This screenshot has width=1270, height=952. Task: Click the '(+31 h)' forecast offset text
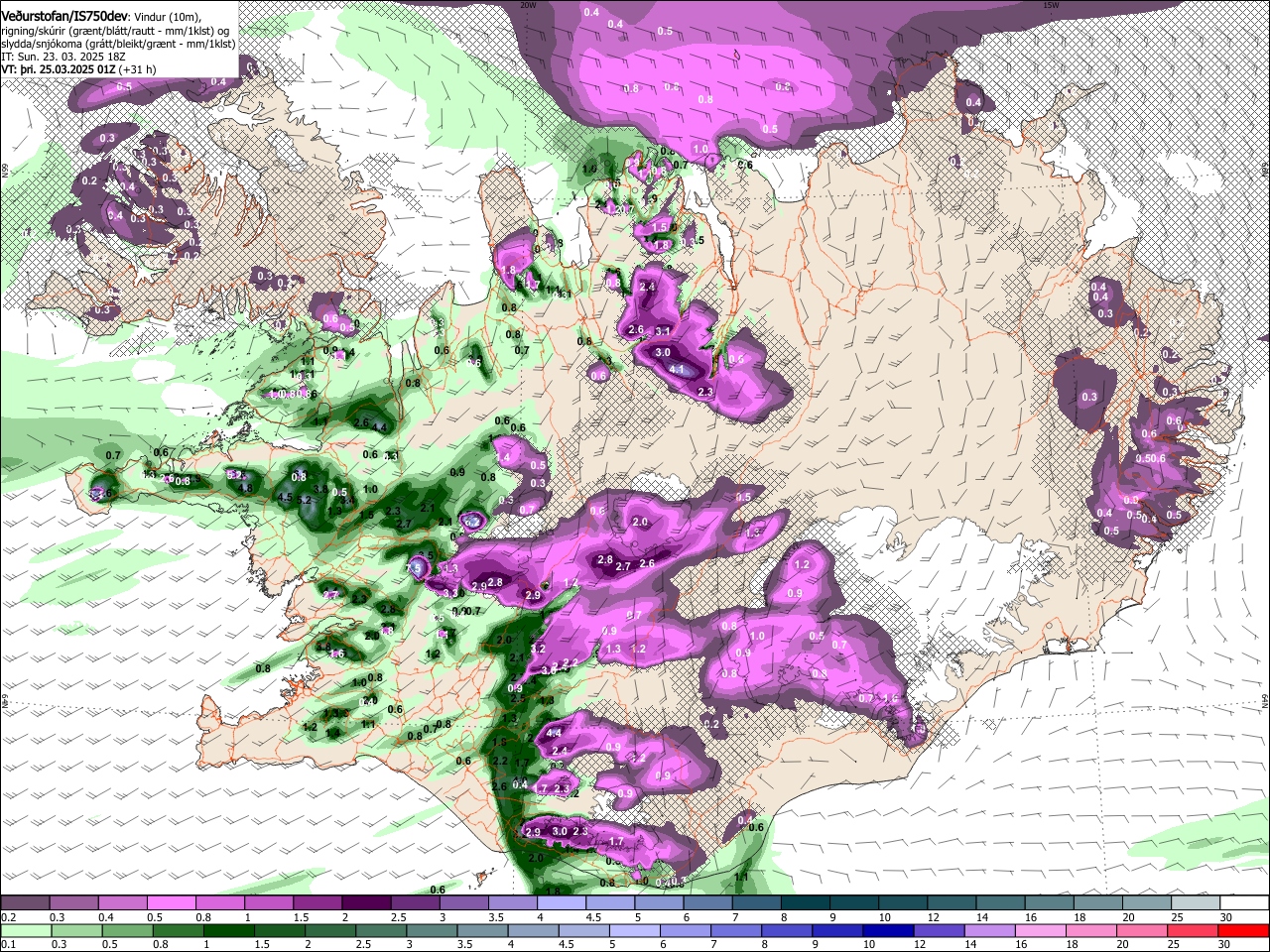(x=137, y=69)
